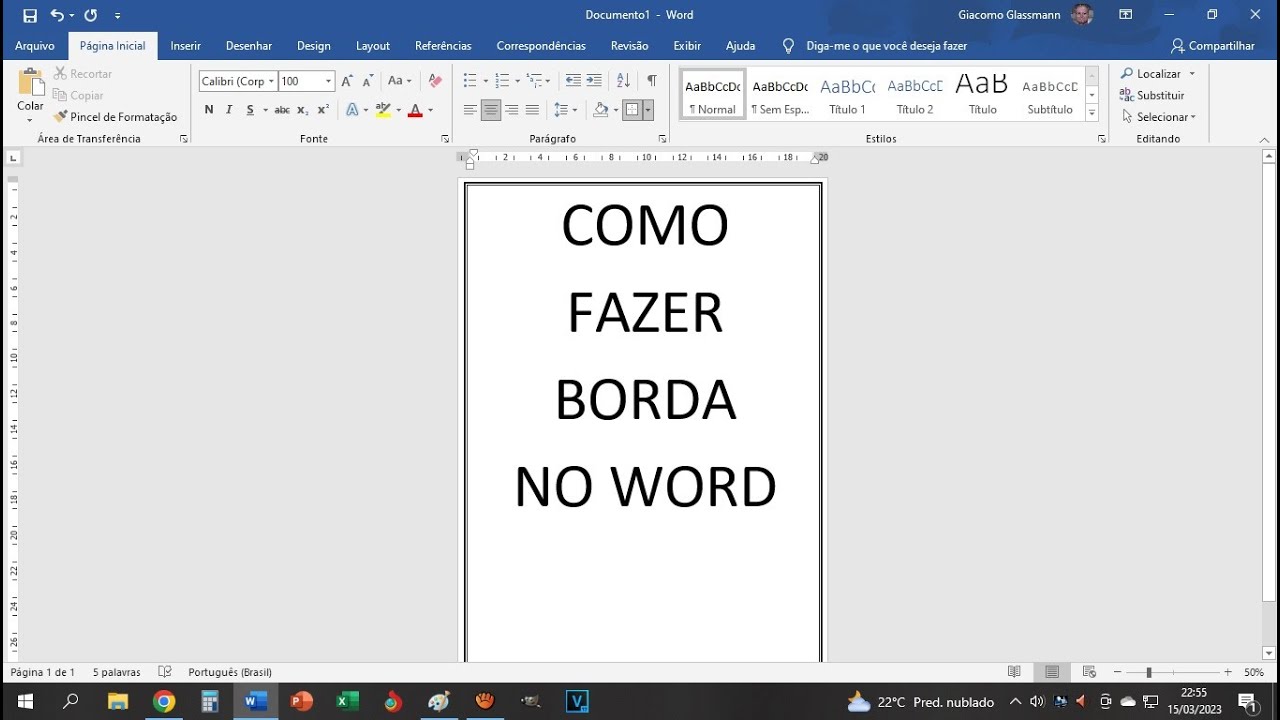
Task: Apply the Título 1 style
Action: coord(847,96)
